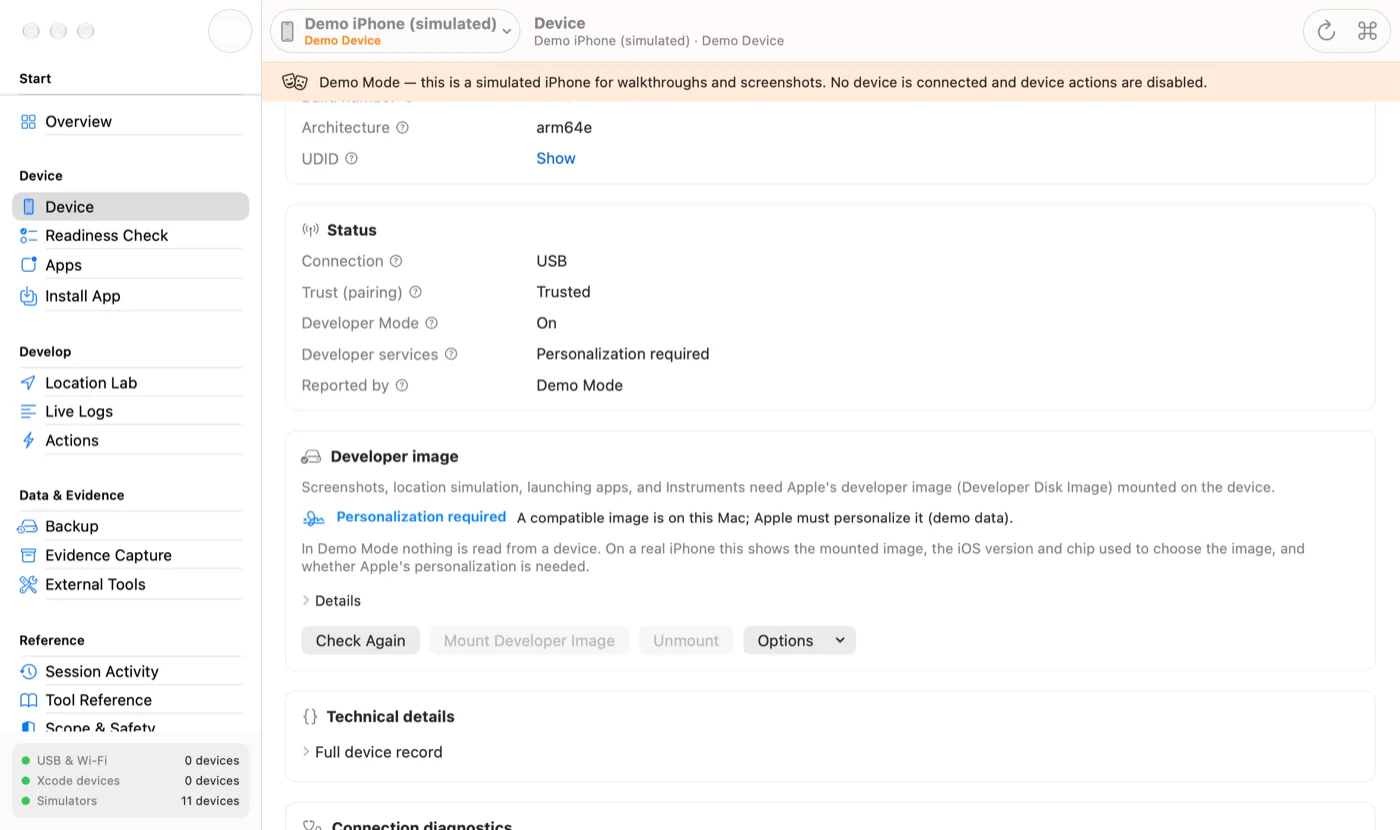Image resolution: width=1400 pixels, height=830 pixels.
Task: Click the round avatar button above the sidebar
Action: pyautogui.click(x=230, y=31)
